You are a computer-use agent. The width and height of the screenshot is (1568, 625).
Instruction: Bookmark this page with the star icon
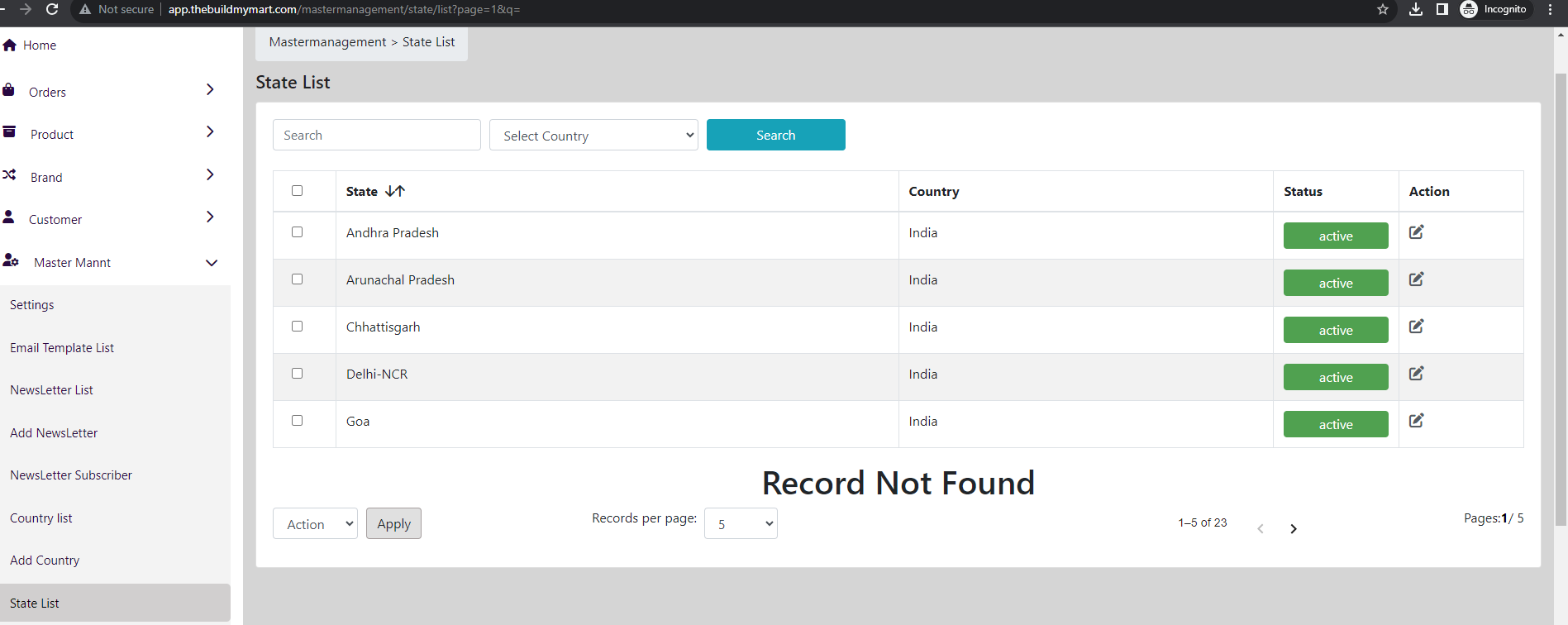pyautogui.click(x=1383, y=9)
